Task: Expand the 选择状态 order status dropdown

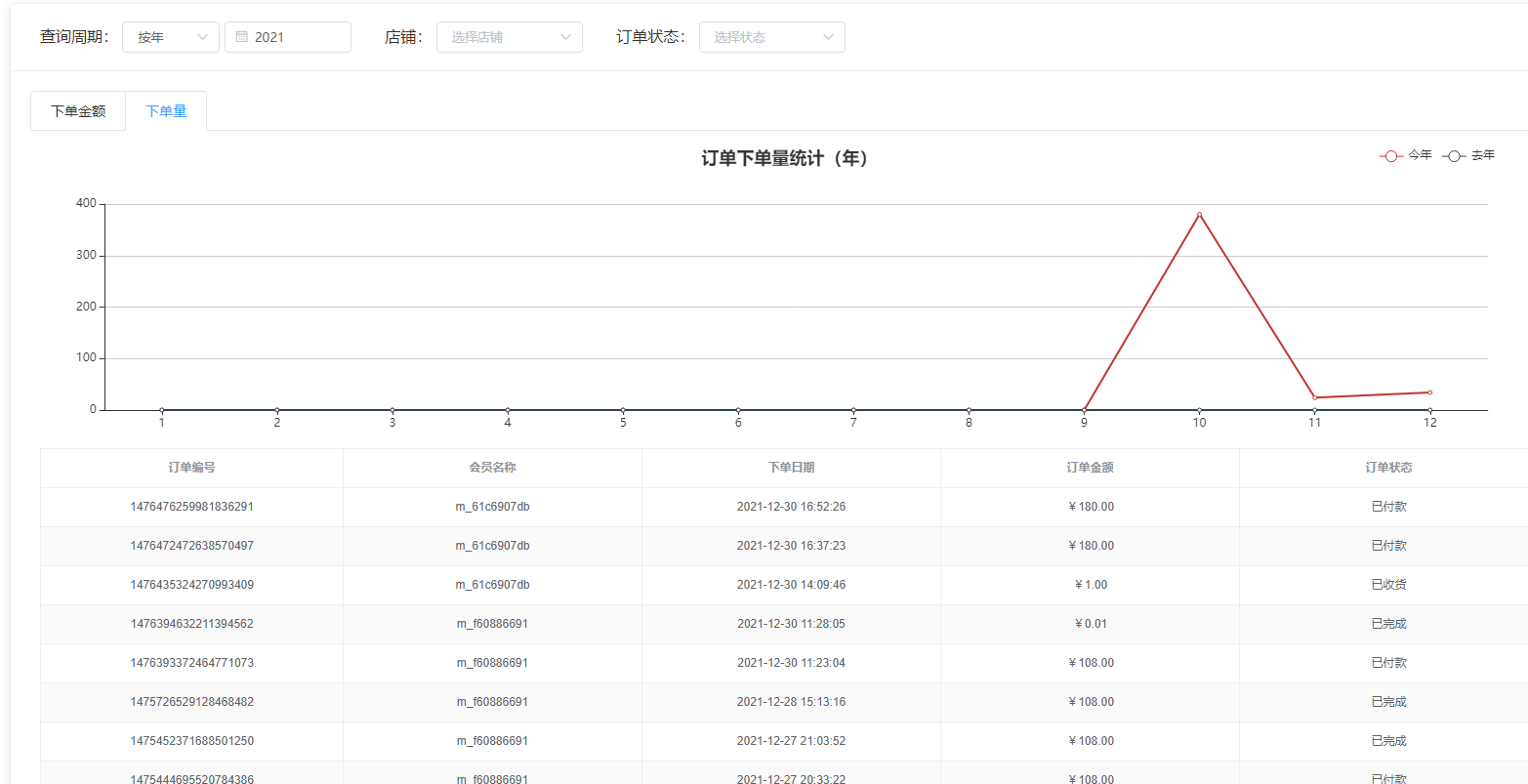Action: [771, 37]
